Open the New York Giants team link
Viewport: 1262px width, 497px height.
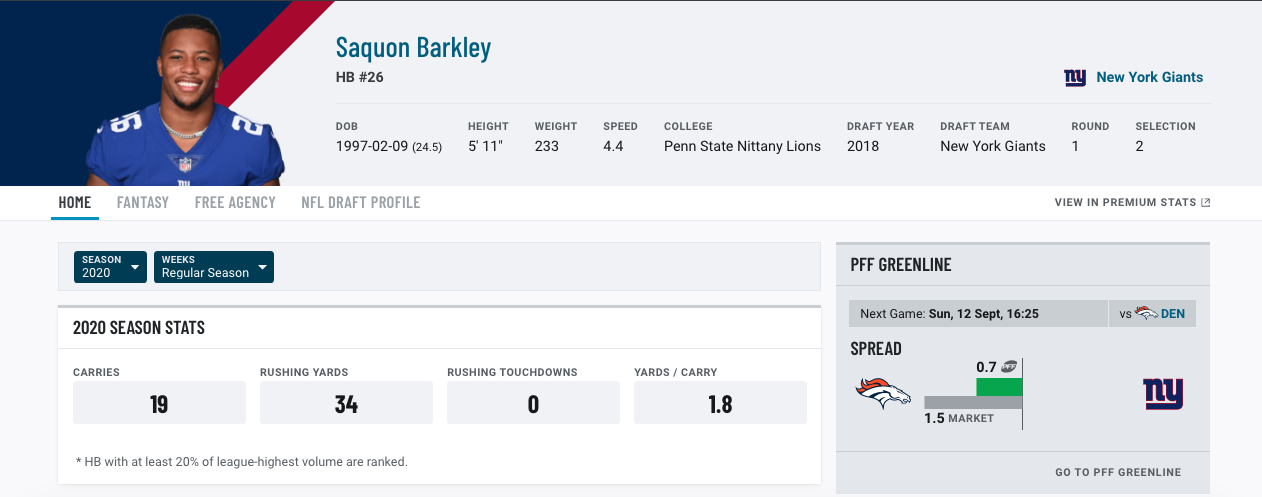(x=1150, y=77)
